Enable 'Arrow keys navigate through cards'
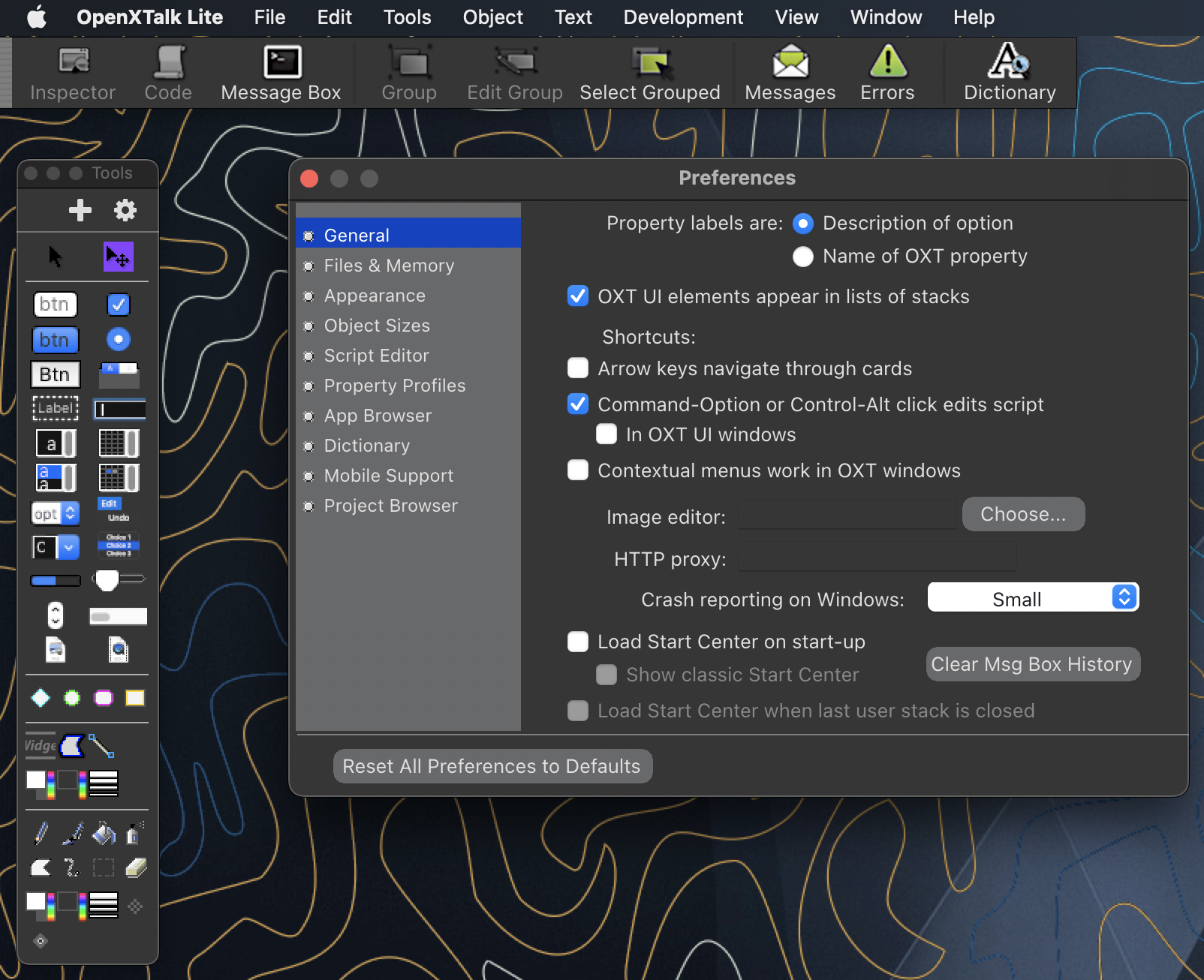1204x980 pixels. click(x=578, y=368)
